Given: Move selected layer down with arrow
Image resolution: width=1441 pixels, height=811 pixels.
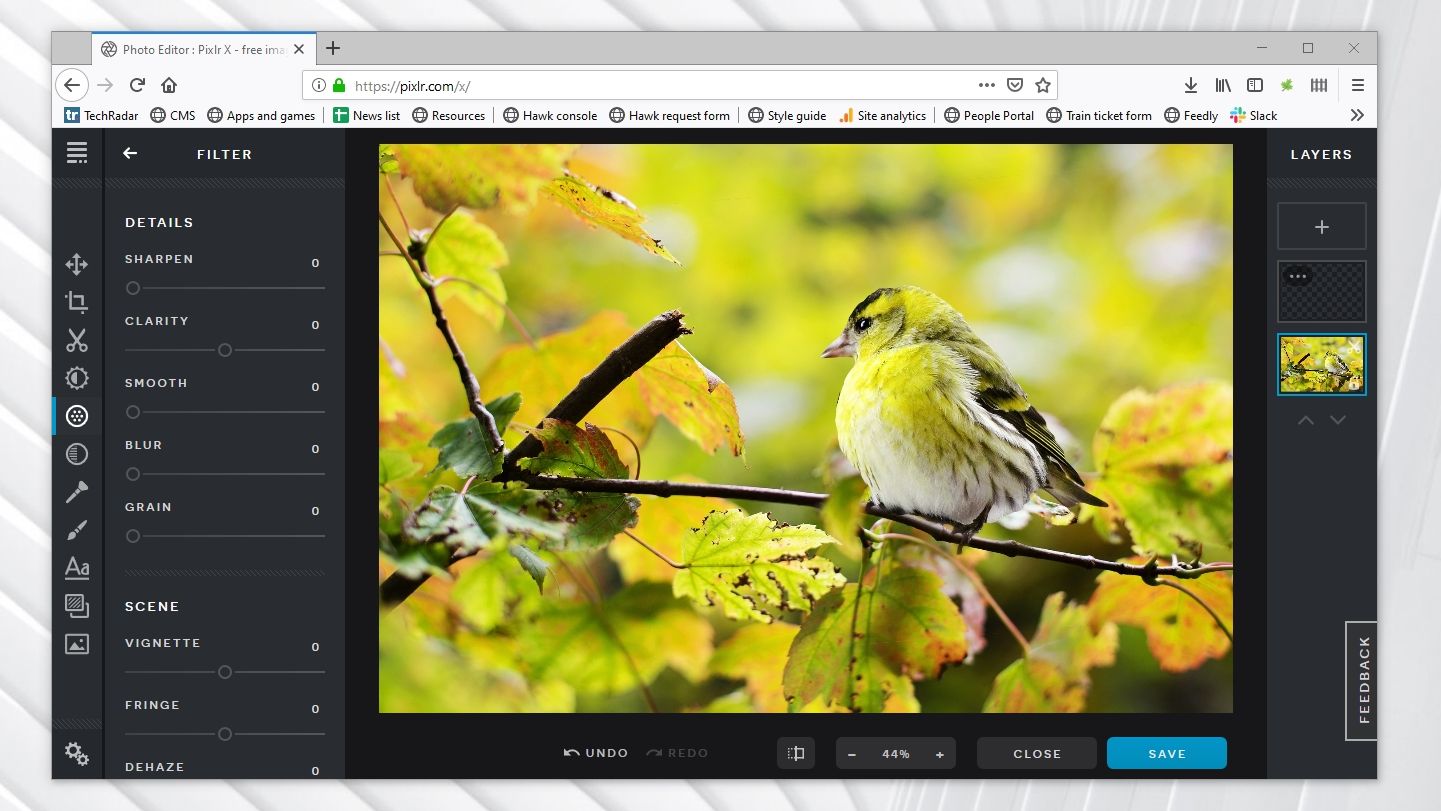Looking at the screenshot, I should (x=1338, y=420).
